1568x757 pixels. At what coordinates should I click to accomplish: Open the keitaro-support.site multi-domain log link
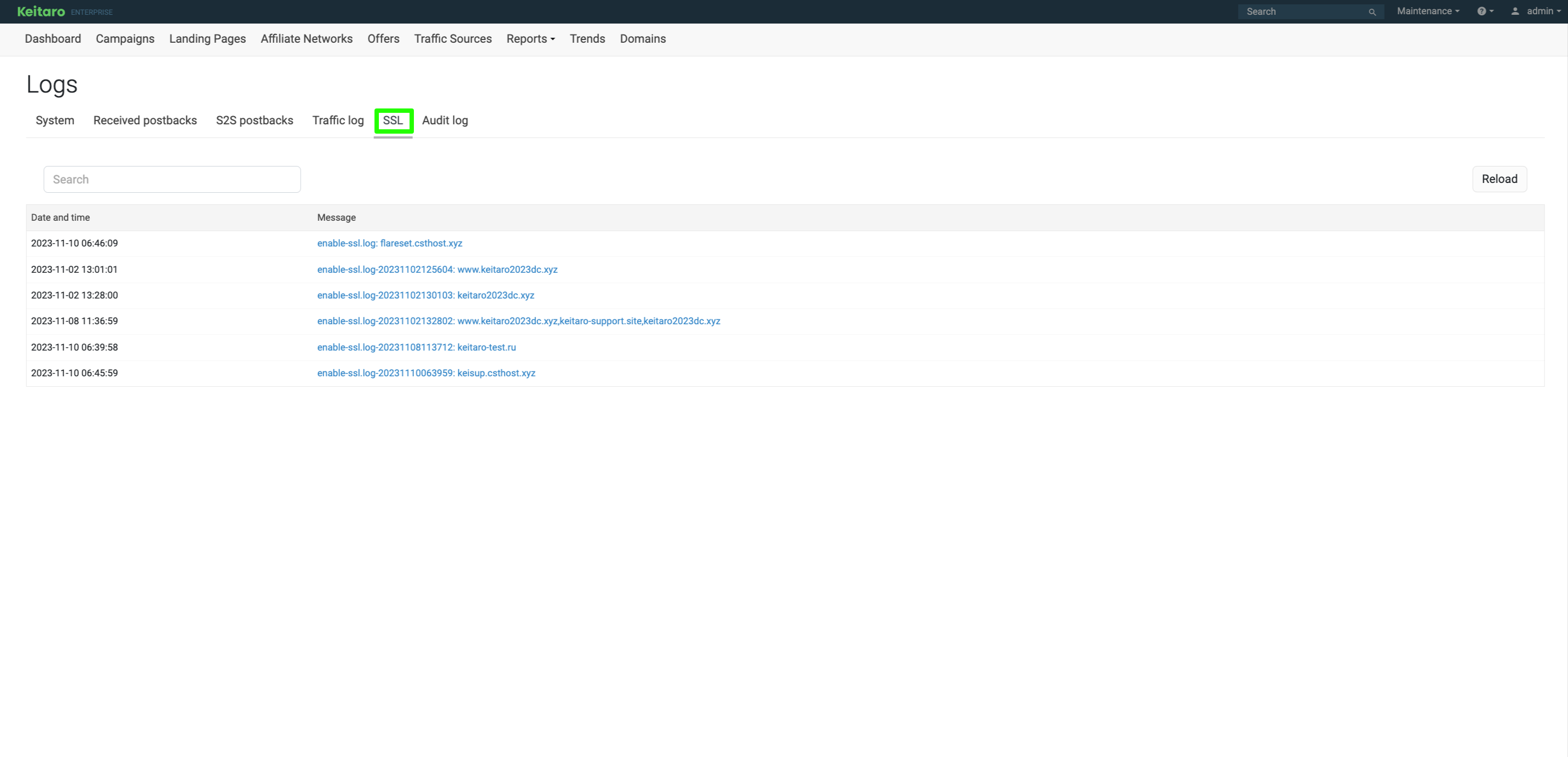point(518,321)
